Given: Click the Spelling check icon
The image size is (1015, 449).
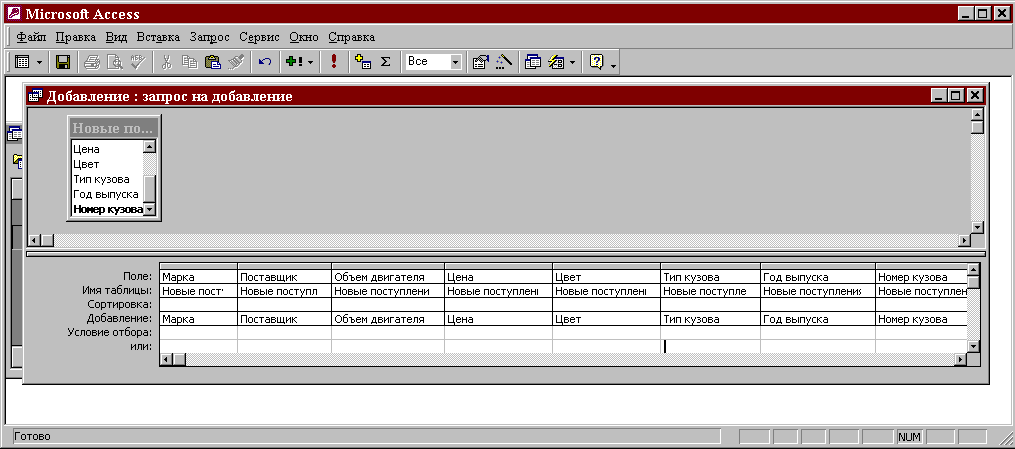Looking at the screenshot, I should (x=138, y=62).
